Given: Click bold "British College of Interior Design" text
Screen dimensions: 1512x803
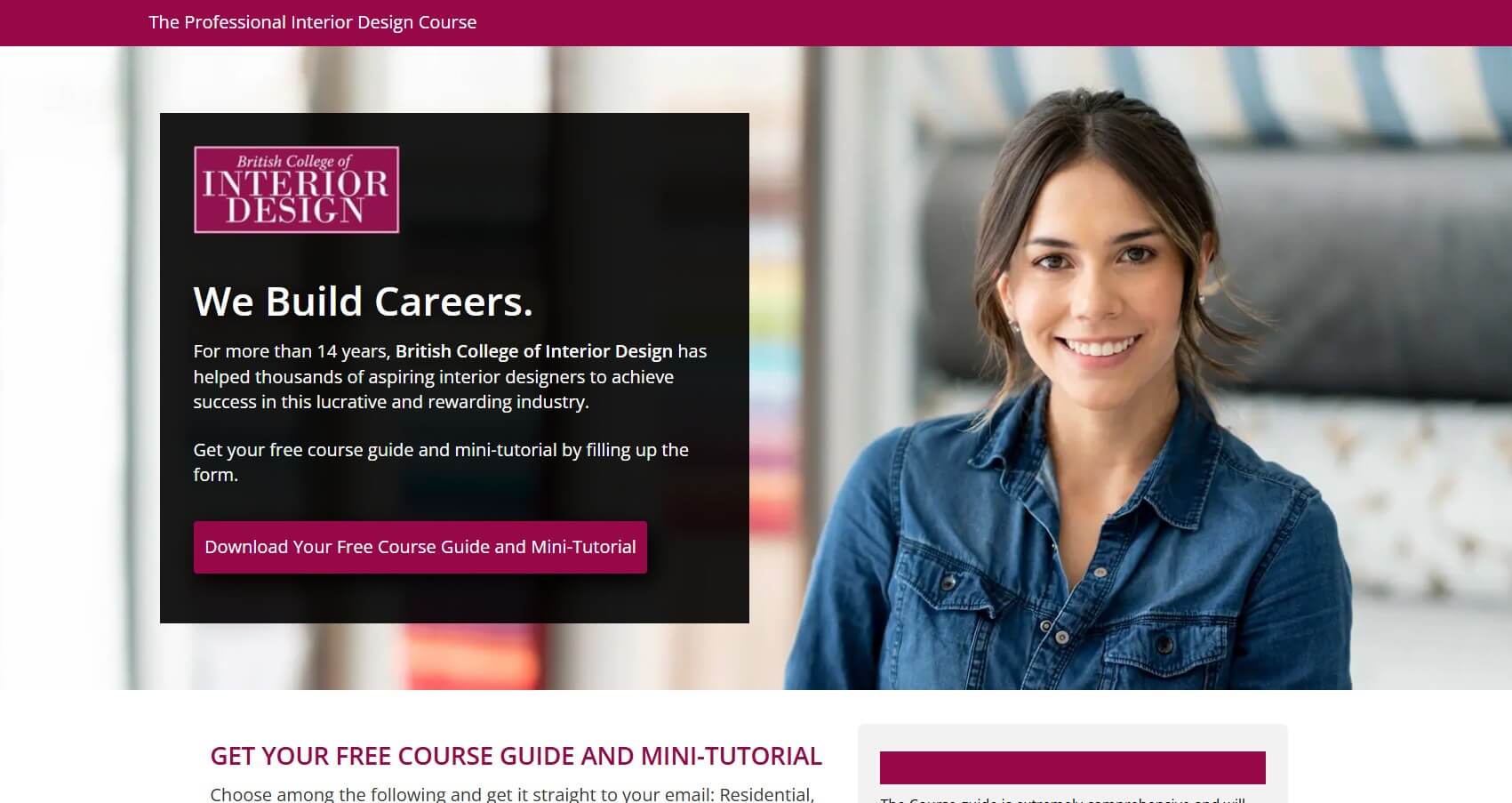Looking at the screenshot, I should (533, 351).
